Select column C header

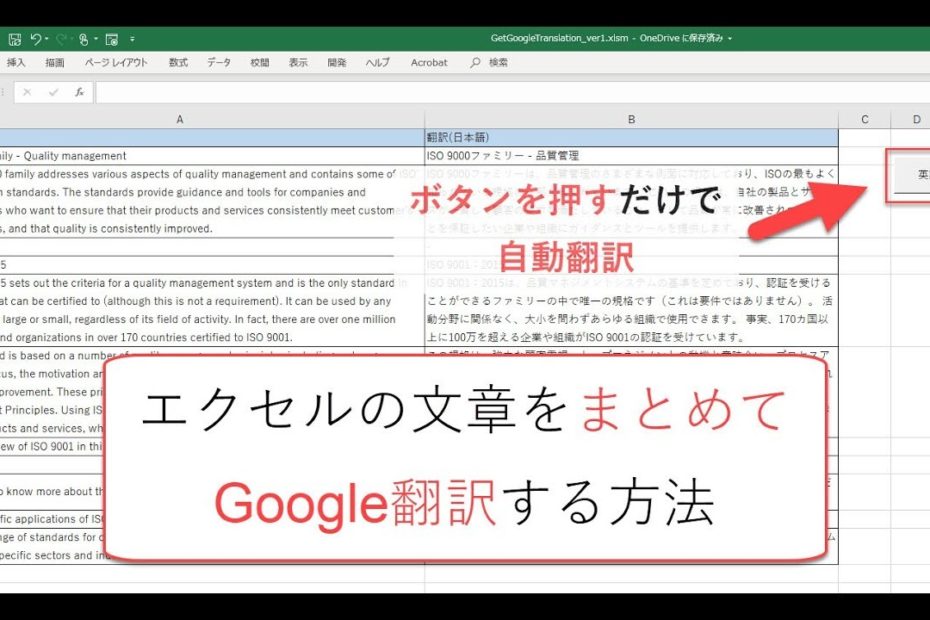pos(864,119)
